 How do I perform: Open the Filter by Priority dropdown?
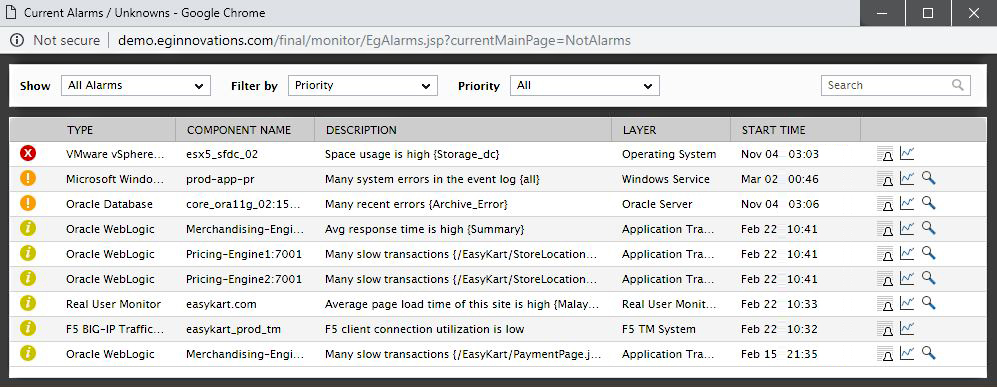click(363, 85)
